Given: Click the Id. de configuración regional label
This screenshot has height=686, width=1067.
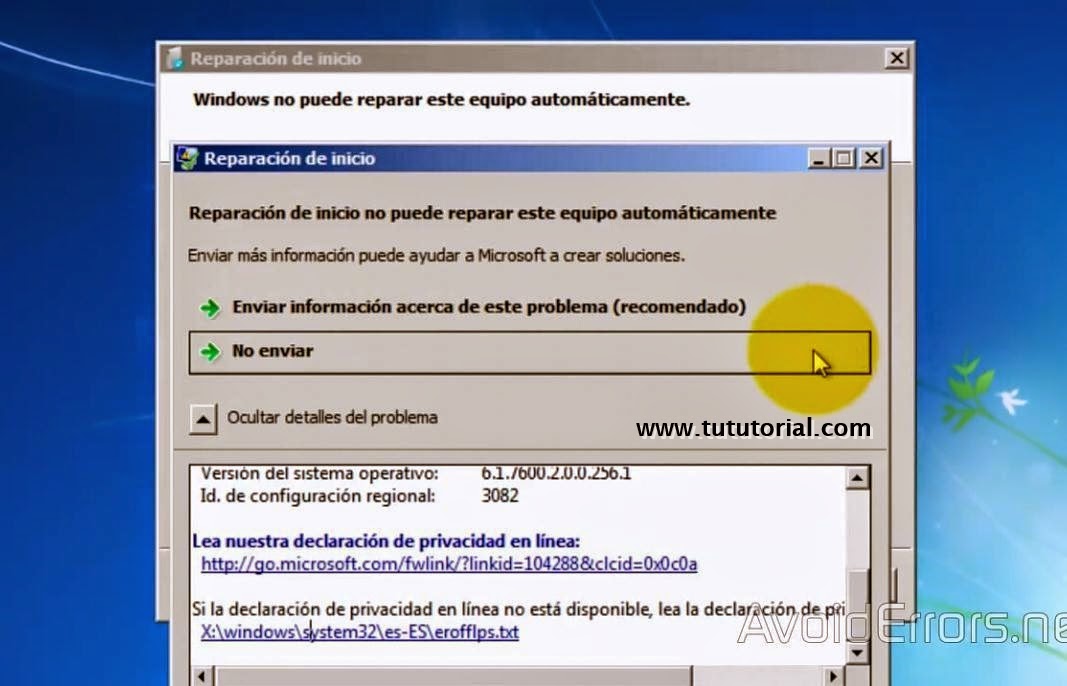Looking at the screenshot, I should pyautogui.click(x=318, y=496).
